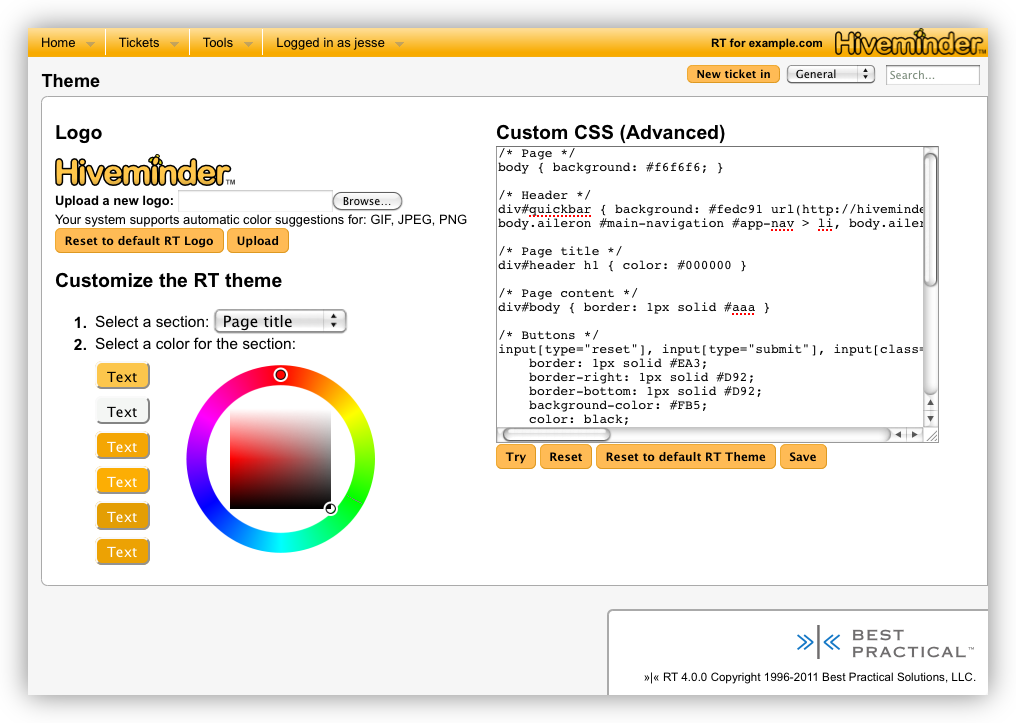Click the CSS editor scroll left arrow

[x=899, y=435]
